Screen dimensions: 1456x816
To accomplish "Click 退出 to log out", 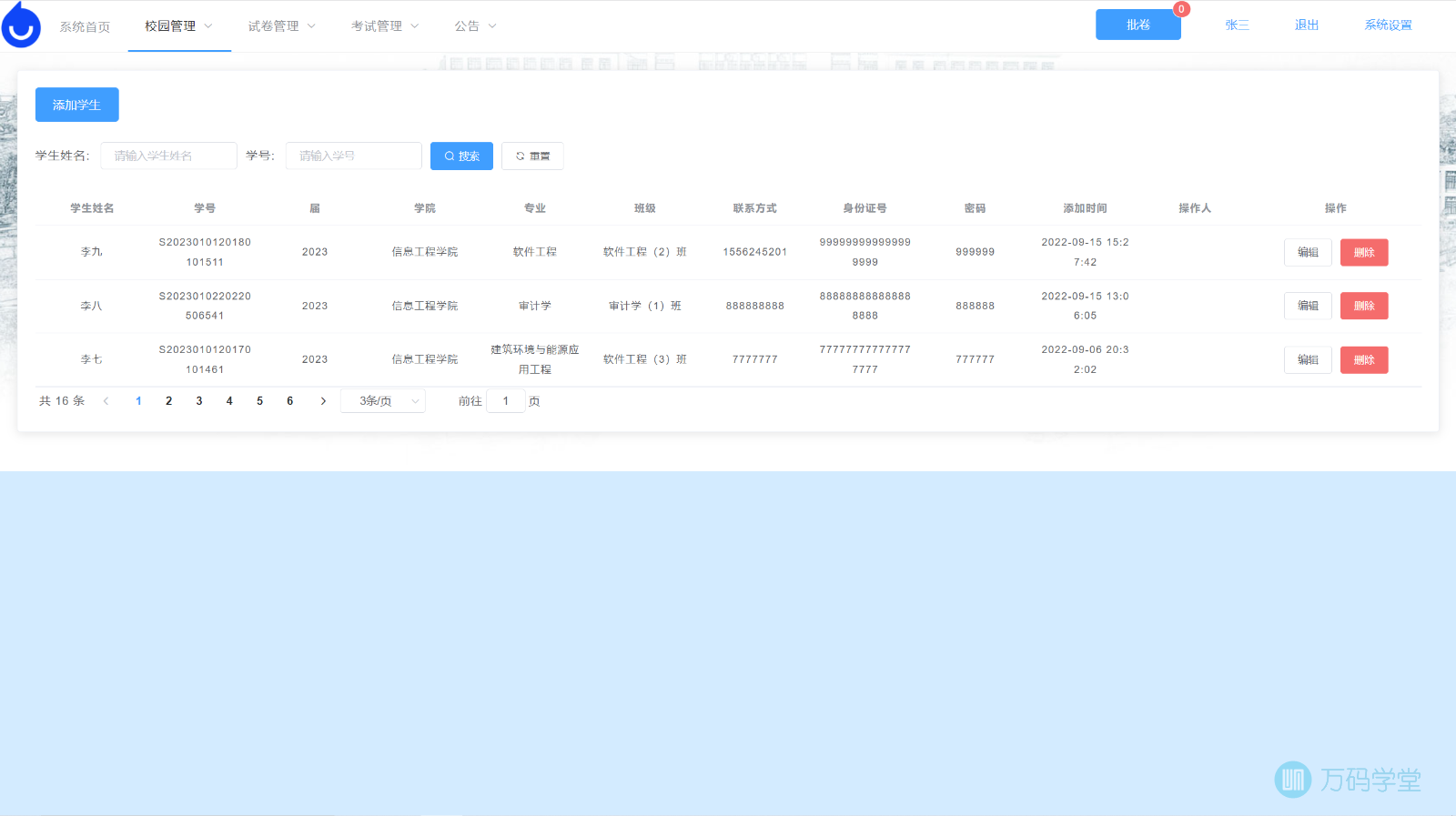I will [x=1307, y=25].
